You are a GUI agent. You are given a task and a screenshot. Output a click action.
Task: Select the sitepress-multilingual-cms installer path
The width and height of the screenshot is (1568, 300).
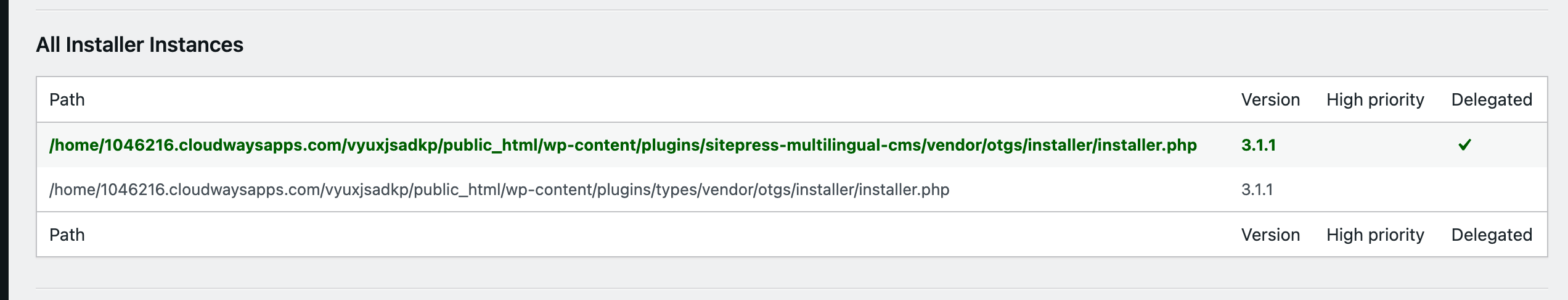pos(623,145)
